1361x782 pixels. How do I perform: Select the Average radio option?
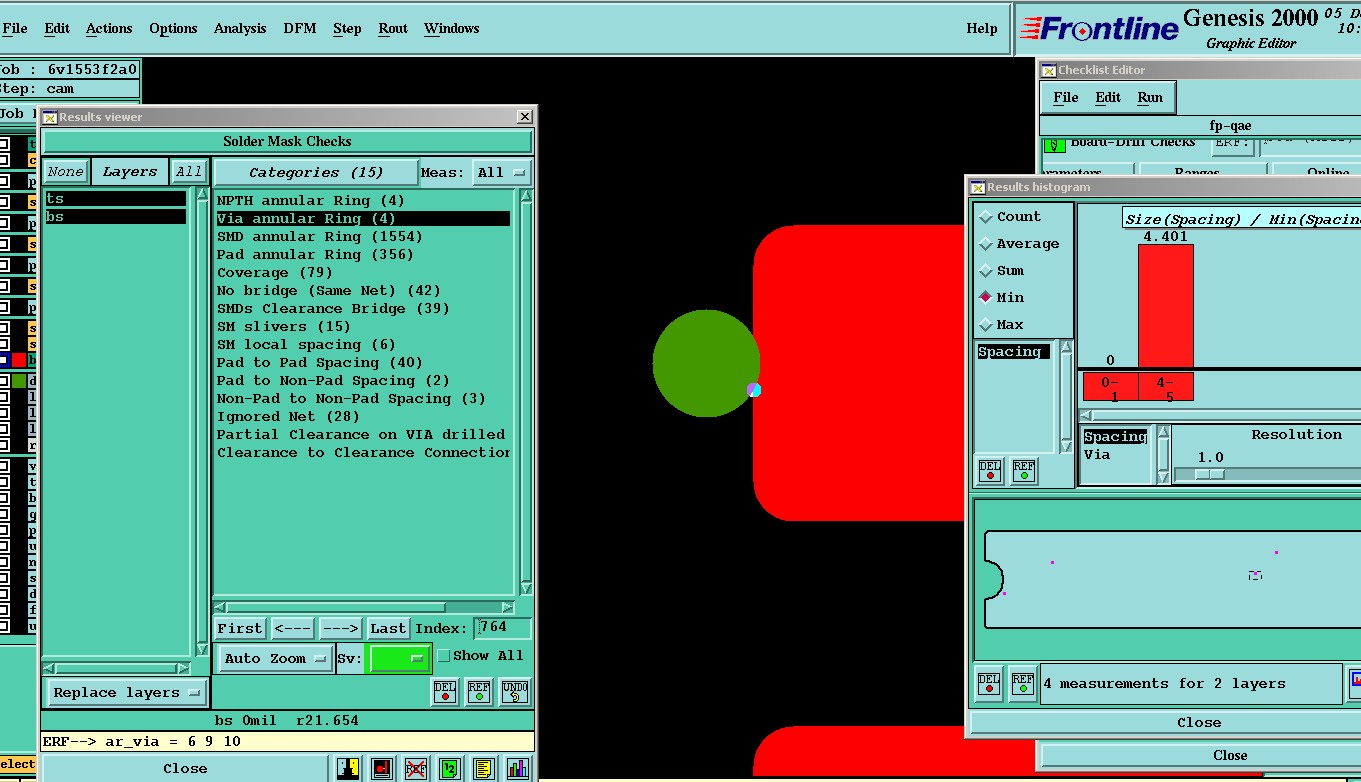pos(1019,243)
